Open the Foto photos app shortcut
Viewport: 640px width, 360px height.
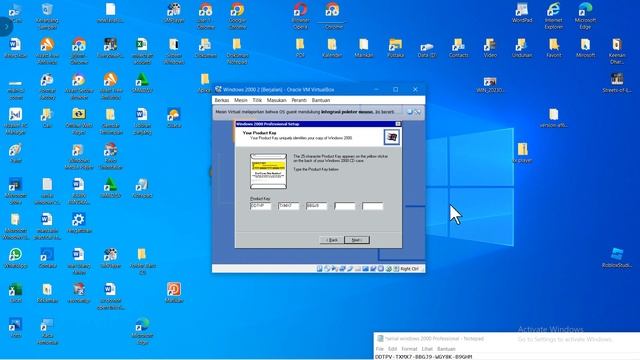16,328
